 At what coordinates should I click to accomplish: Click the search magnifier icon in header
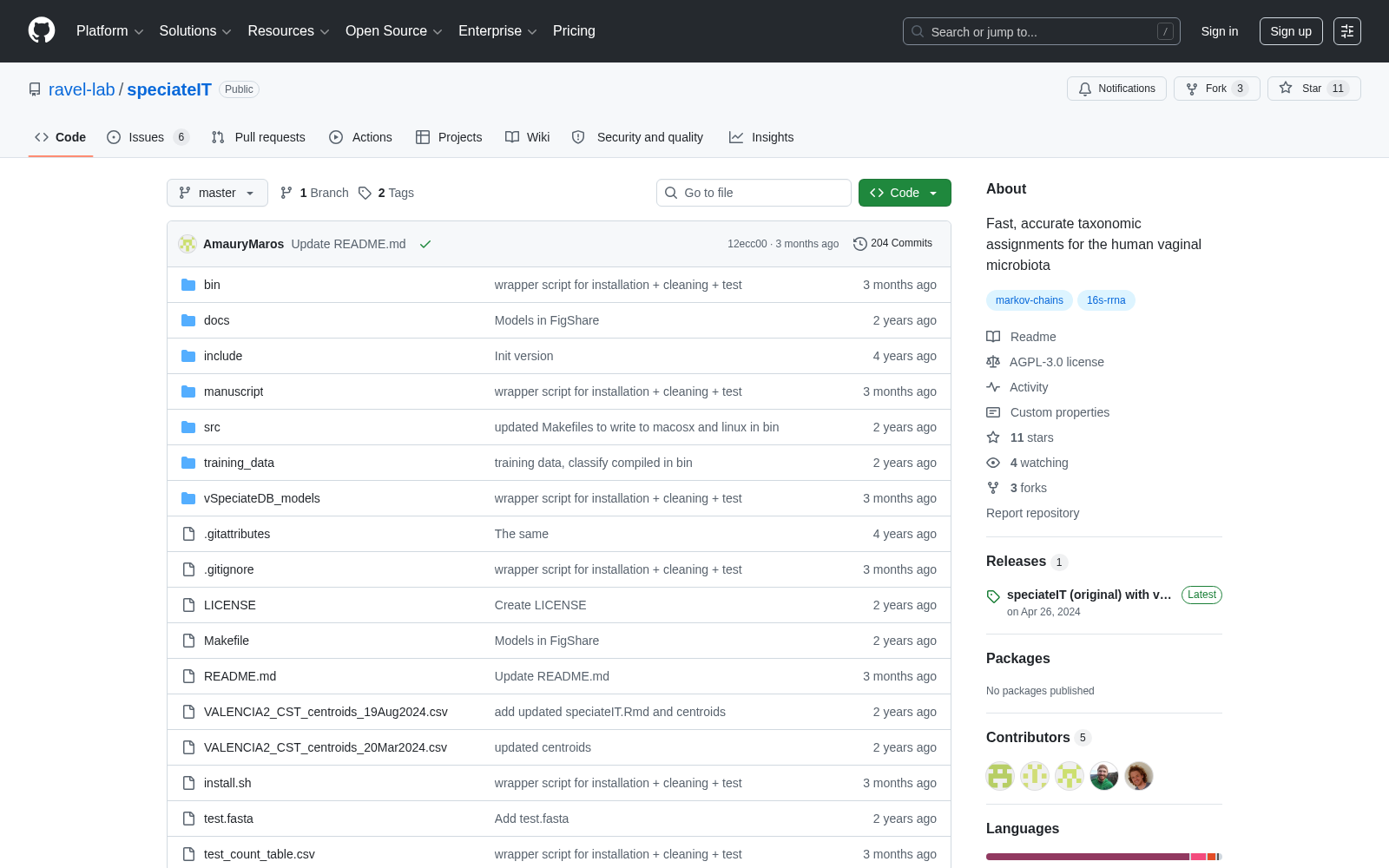[918, 31]
